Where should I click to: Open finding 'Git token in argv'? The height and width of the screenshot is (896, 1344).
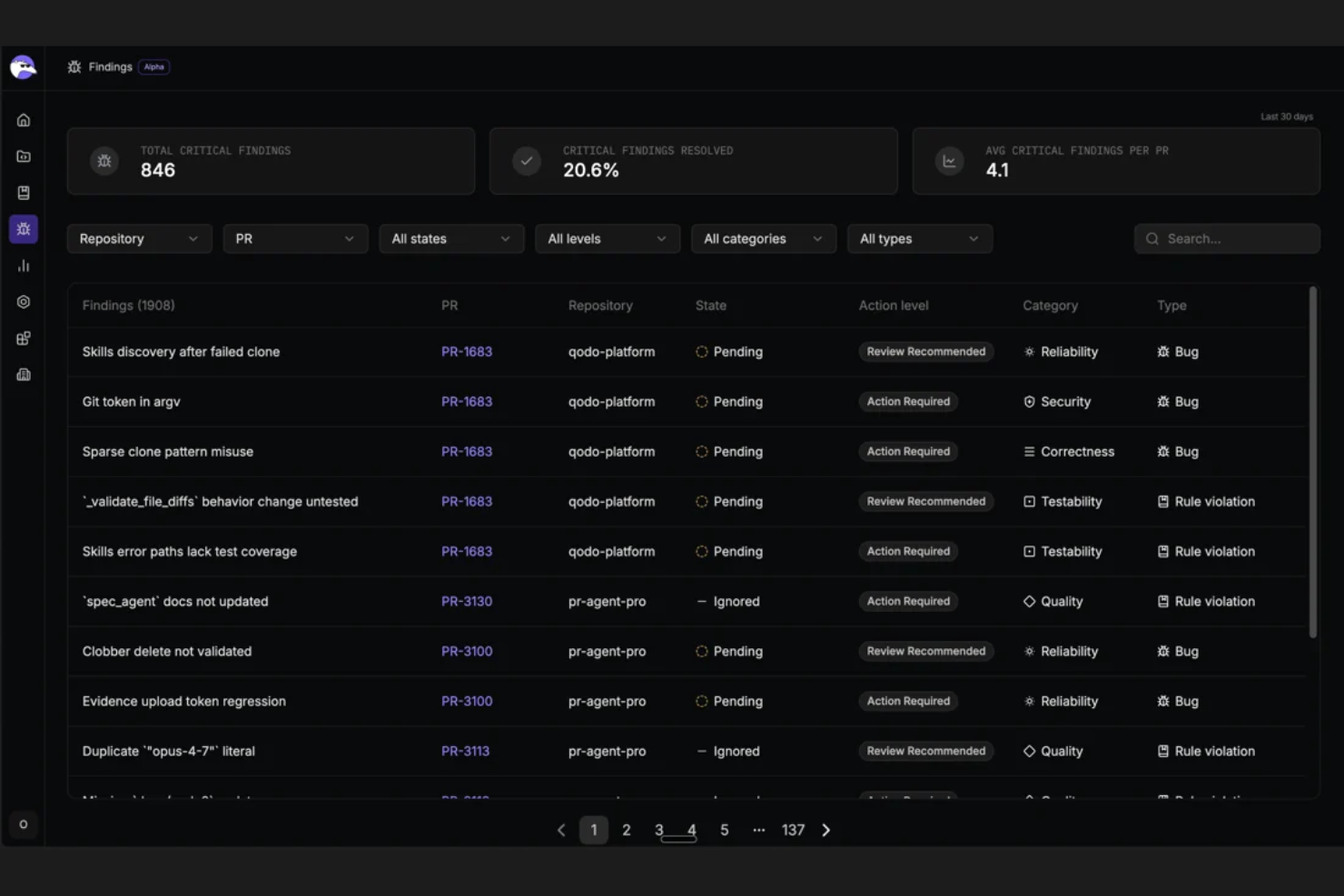[132, 401]
